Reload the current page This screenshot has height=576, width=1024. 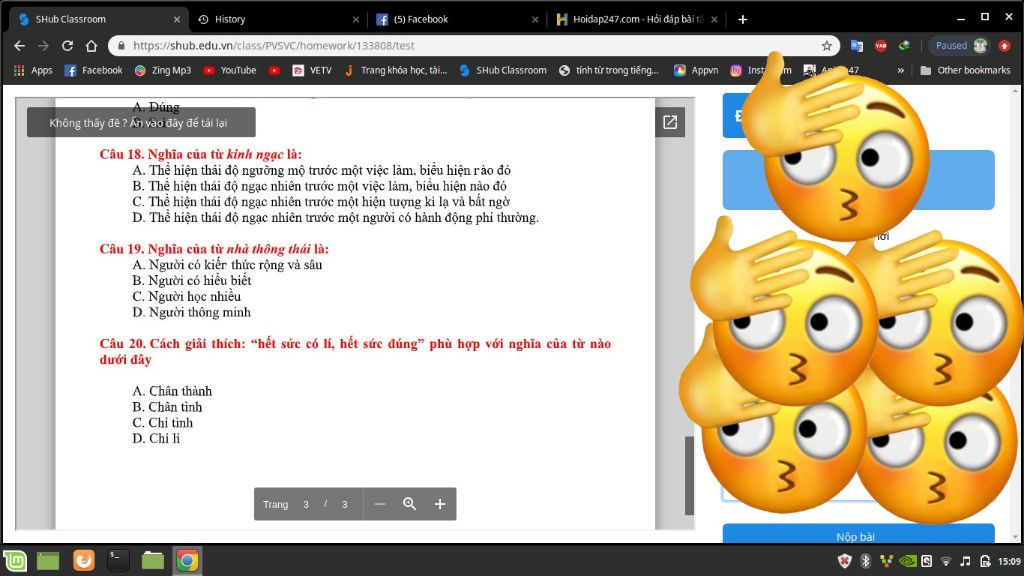point(67,46)
